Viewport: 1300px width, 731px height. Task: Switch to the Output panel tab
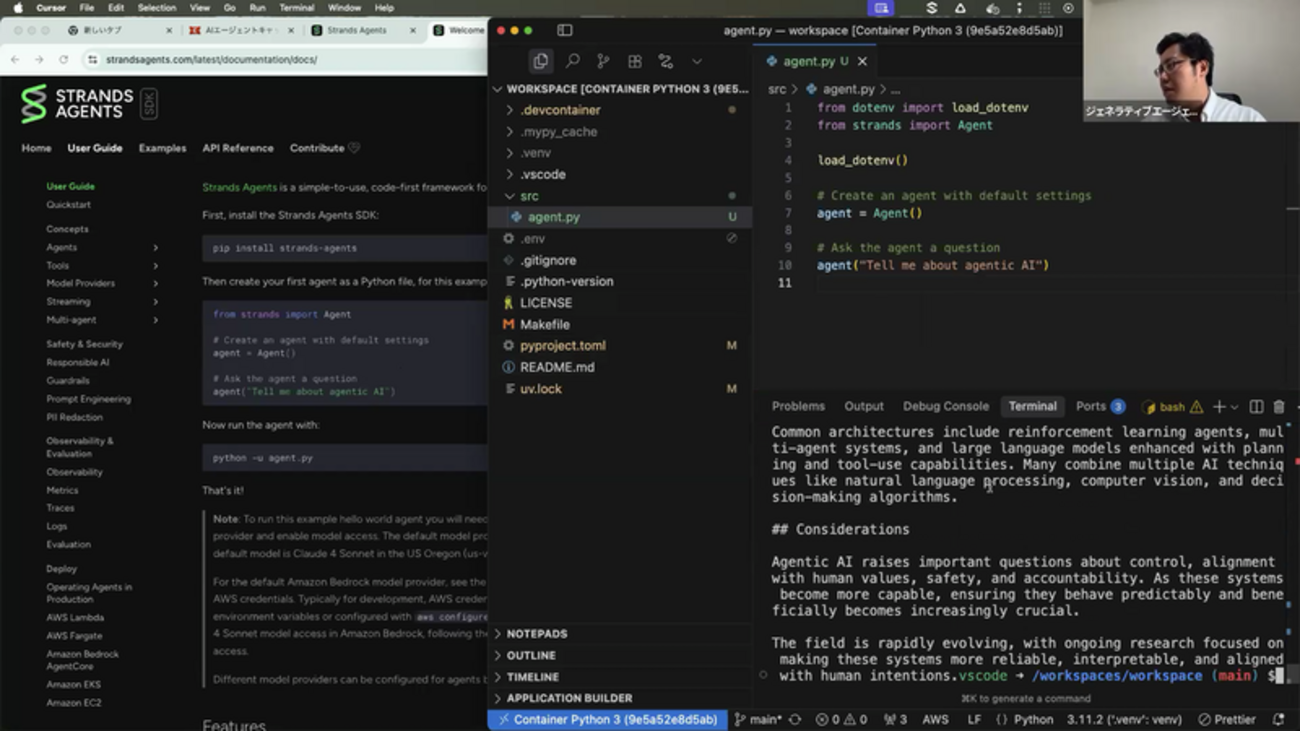coord(864,406)
